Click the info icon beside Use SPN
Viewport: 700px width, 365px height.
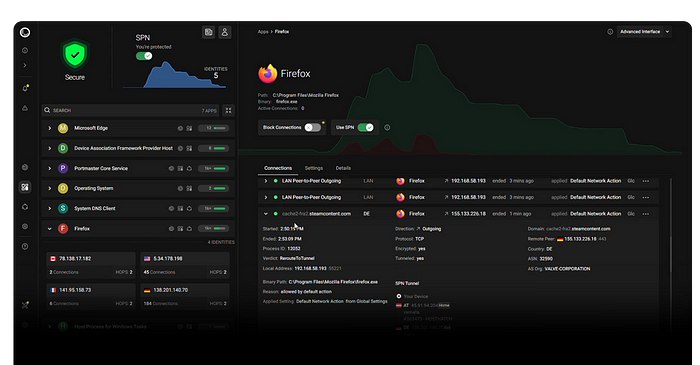point(387,128)
